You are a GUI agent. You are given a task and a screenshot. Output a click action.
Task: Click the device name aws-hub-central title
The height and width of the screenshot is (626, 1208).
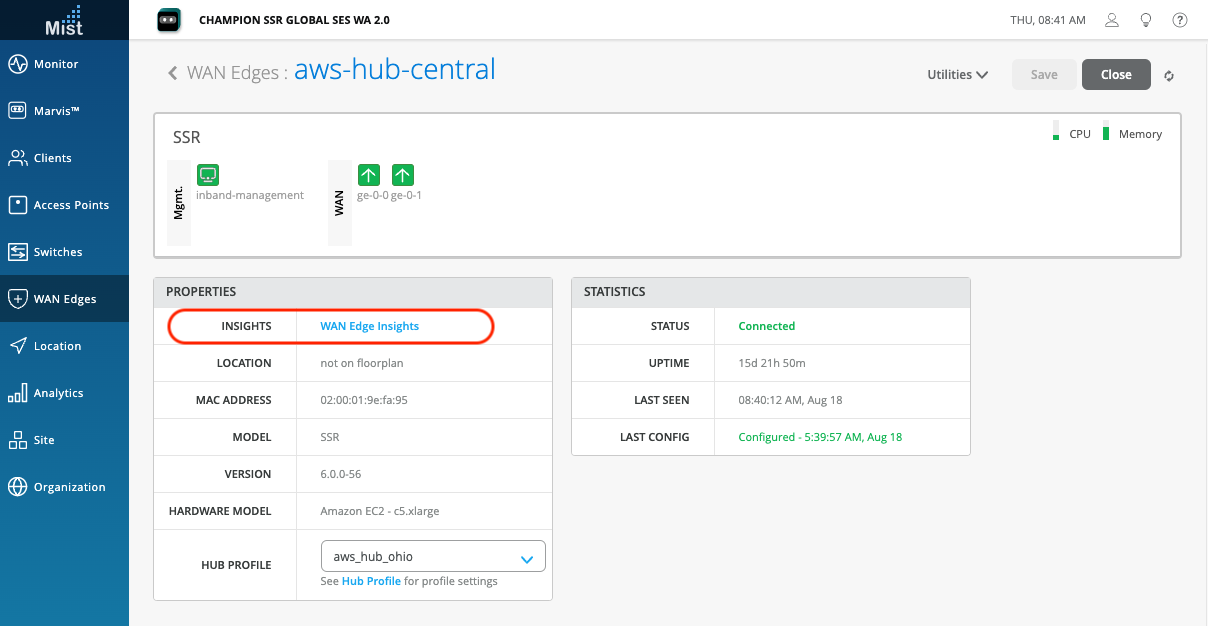pos(395,70)
